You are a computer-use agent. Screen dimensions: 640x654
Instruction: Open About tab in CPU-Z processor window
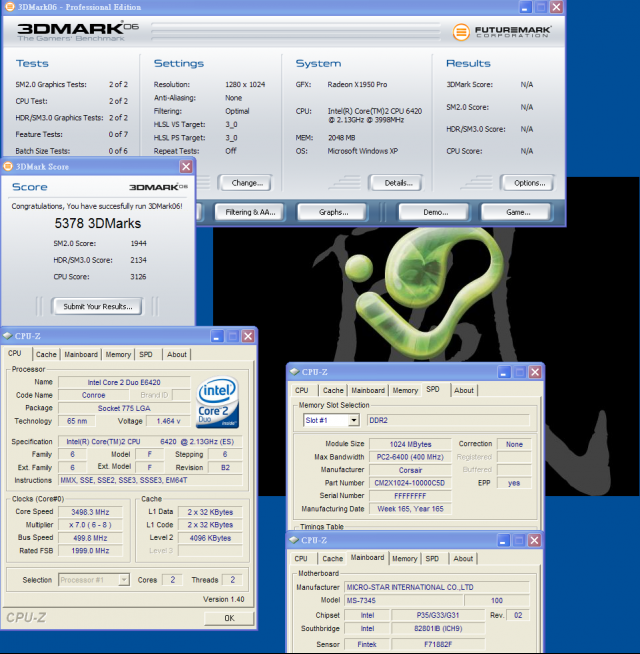coord(177,355)
